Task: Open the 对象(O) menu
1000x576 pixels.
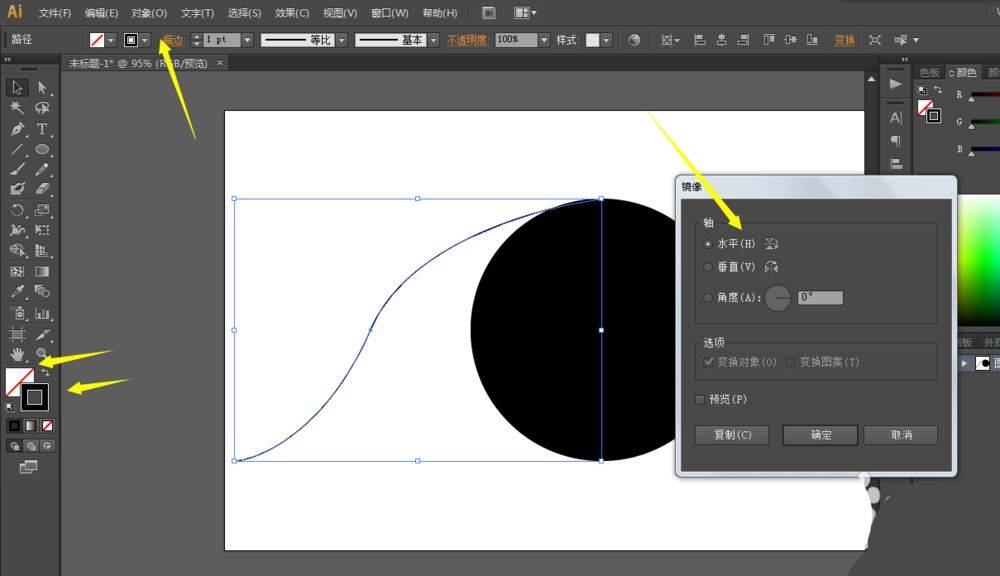Action: [149, 13]
